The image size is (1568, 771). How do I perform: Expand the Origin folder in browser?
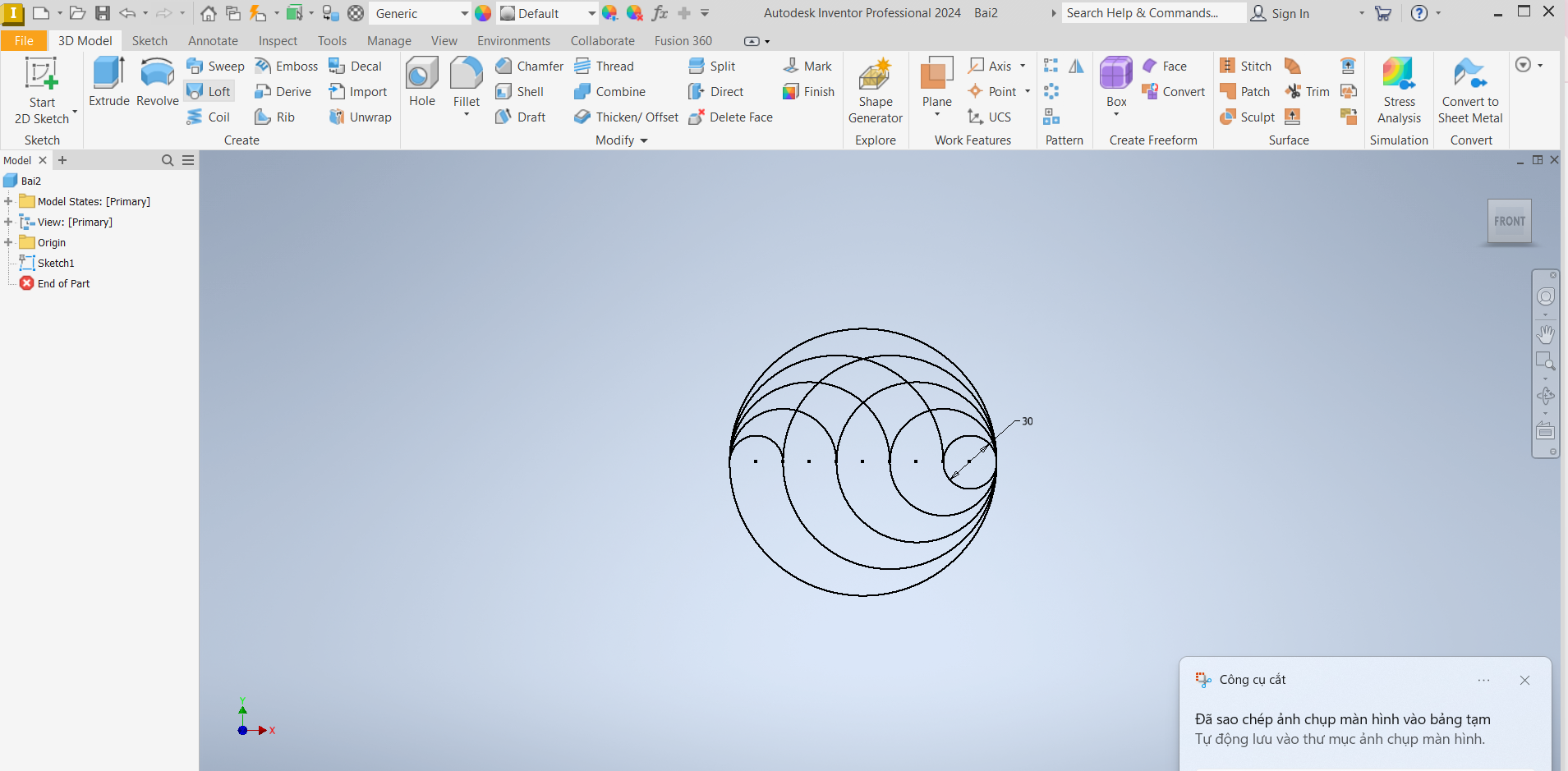pyautogui.click(x=8, y=242)
